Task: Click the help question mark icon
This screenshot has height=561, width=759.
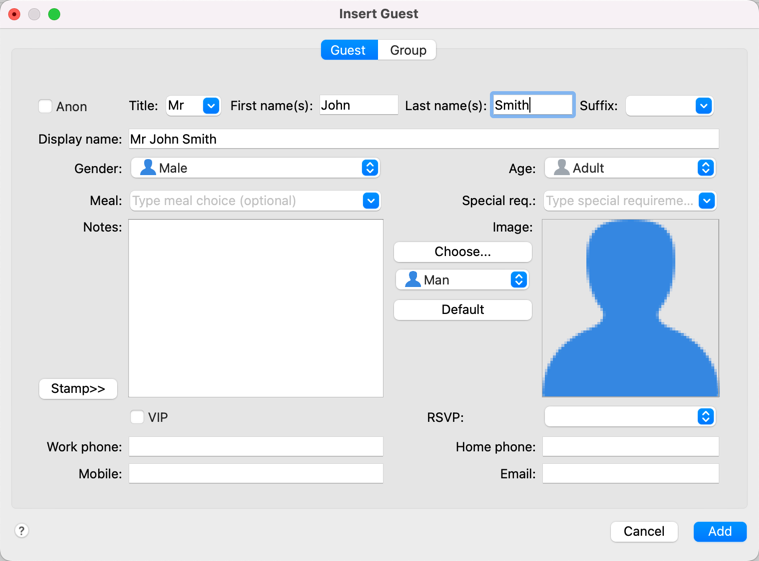Action: [x=21, y=531]
